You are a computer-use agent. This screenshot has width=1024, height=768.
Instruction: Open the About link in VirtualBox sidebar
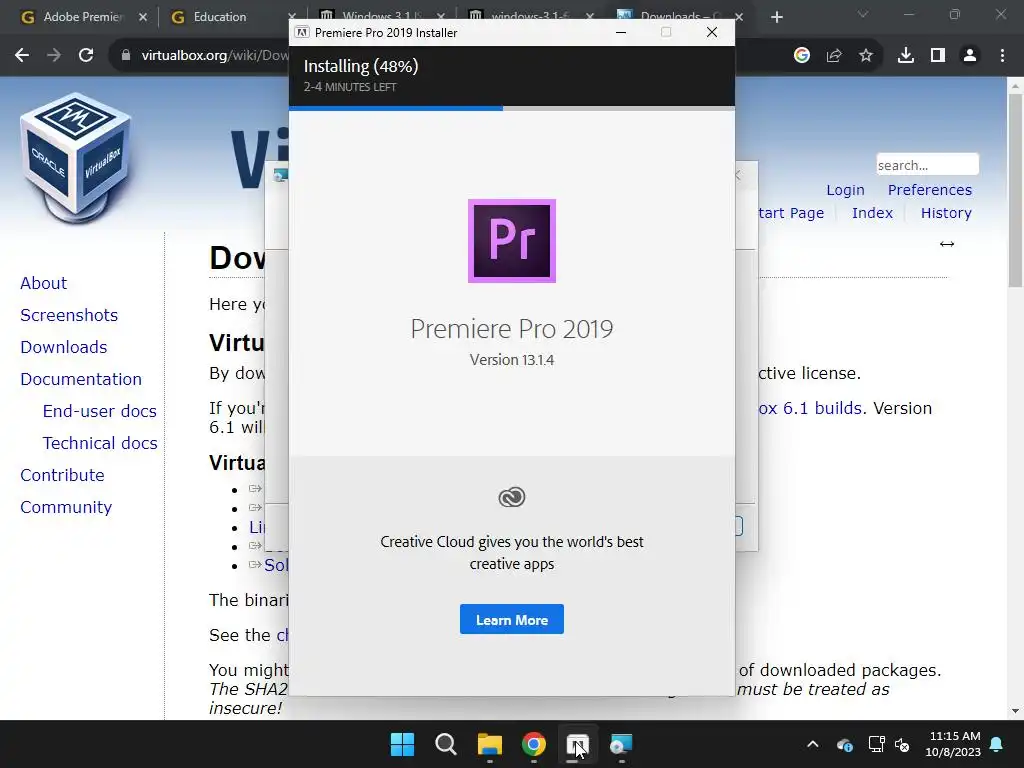pyautogui.click(x=43, y=283)
